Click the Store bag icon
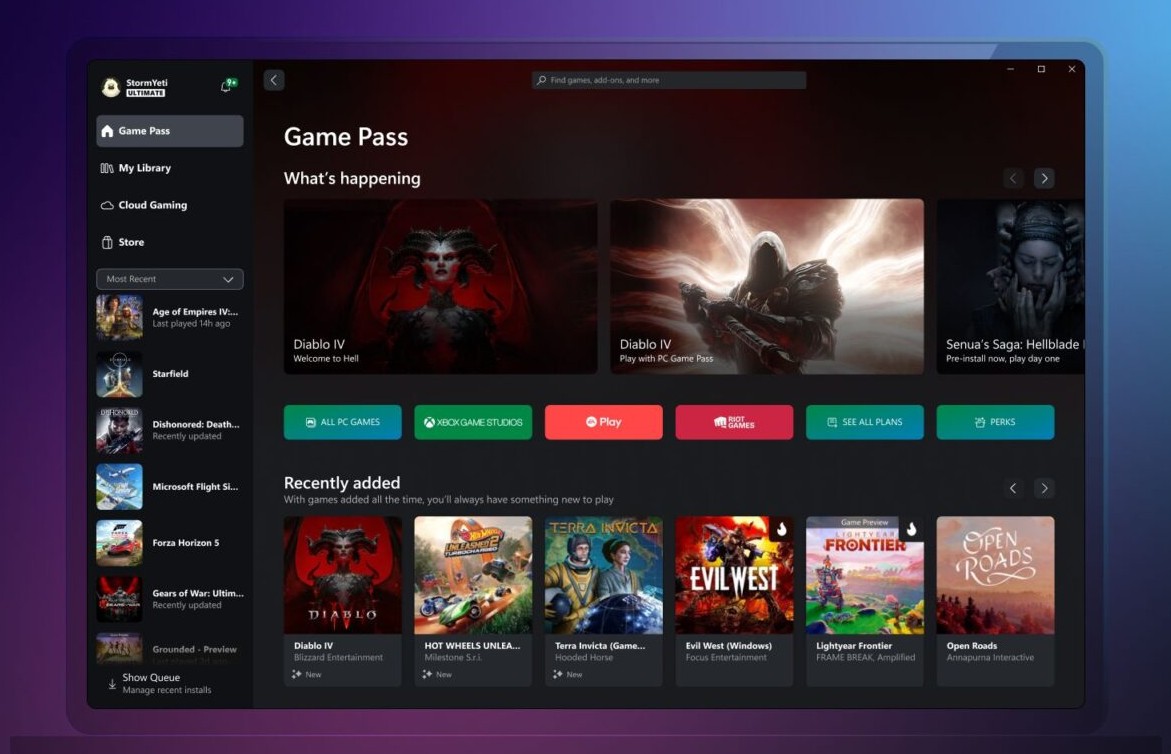Screen dimensions: 1171x754 pyautogui.click(x=108, y=242)
